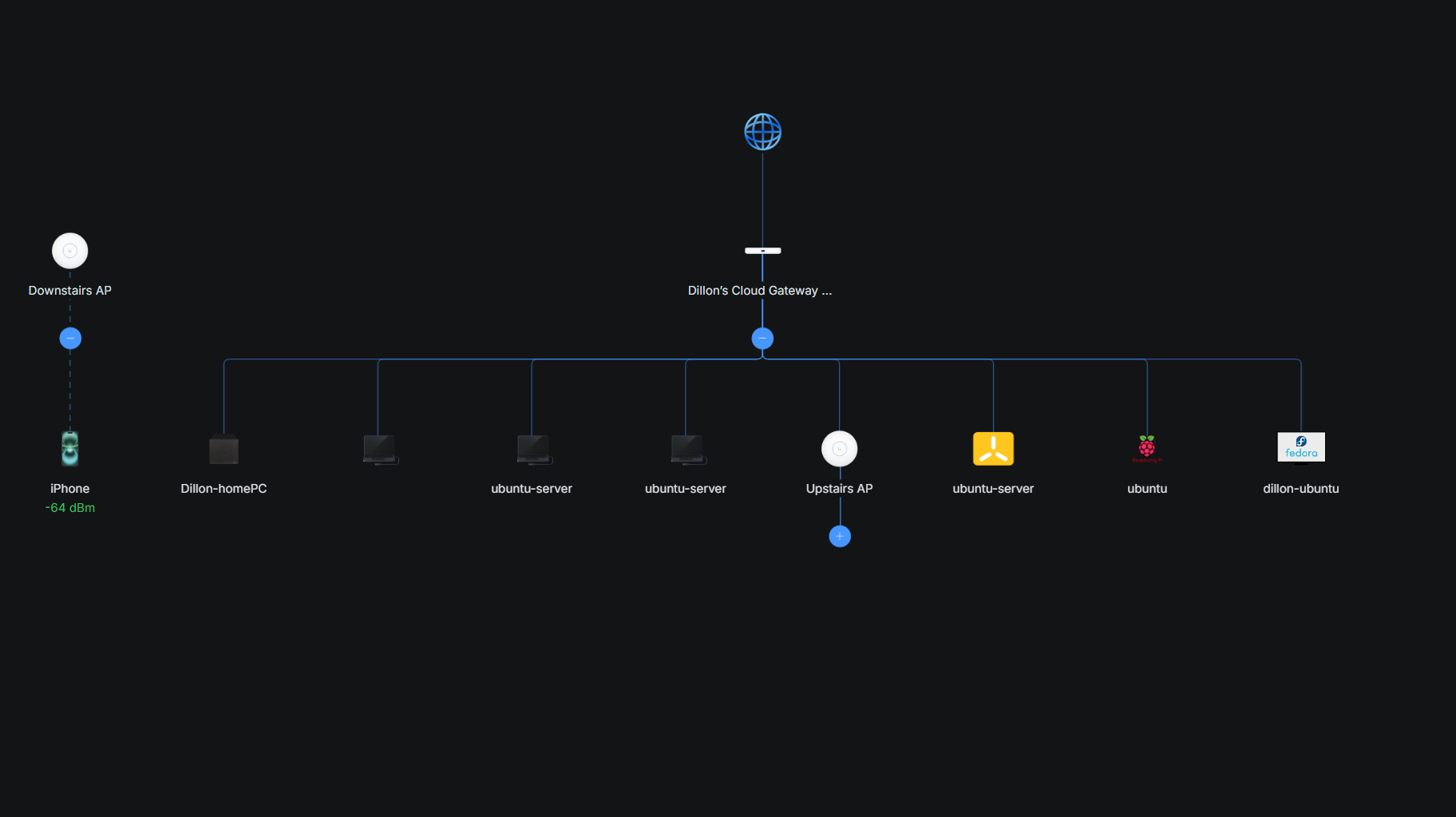Viewport: 1456px width, 817px height.
Task: Select the Cloud Gateway device icon
Action: pos(762,251)
